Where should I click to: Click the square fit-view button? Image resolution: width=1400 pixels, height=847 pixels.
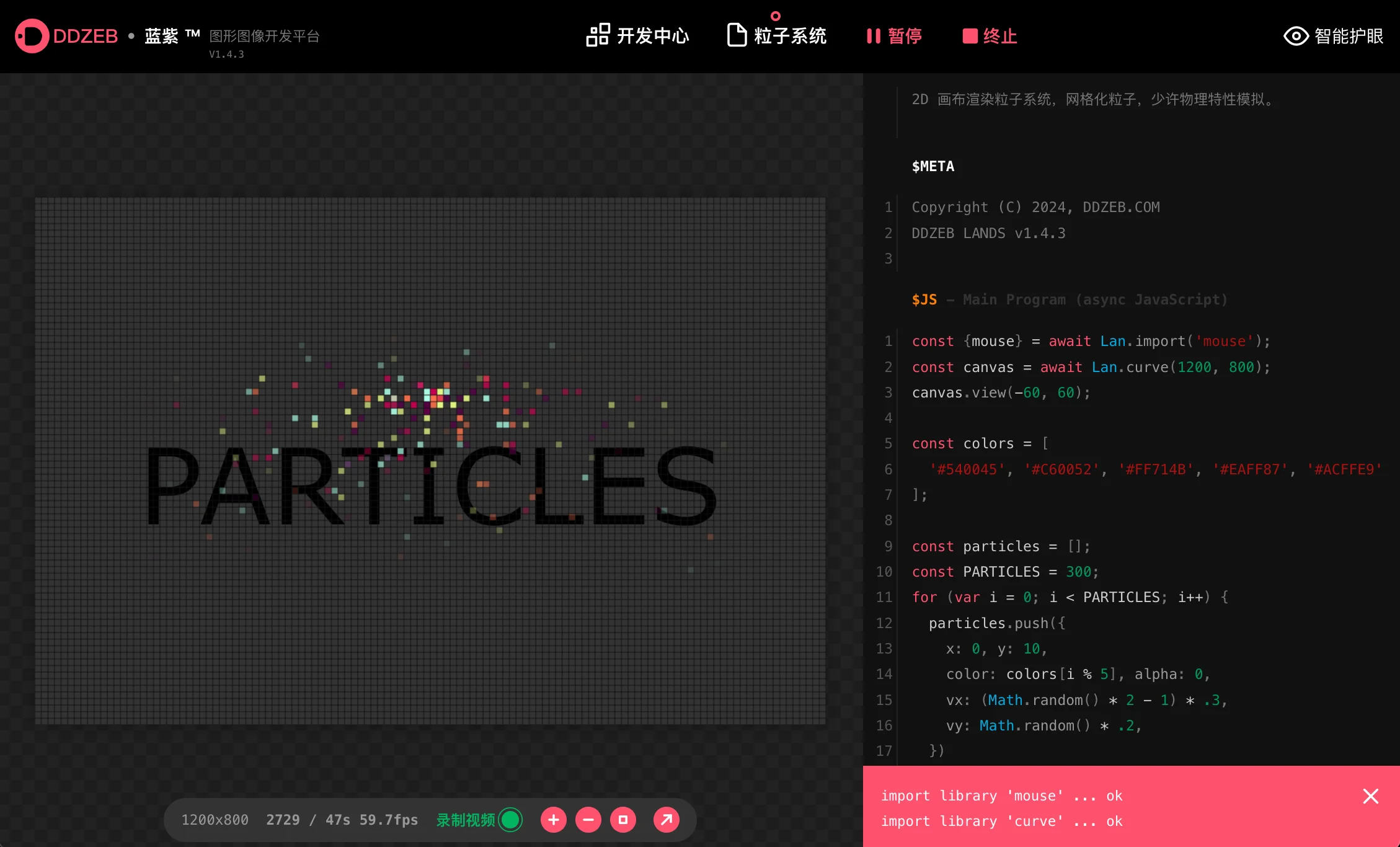click(623, 820)
